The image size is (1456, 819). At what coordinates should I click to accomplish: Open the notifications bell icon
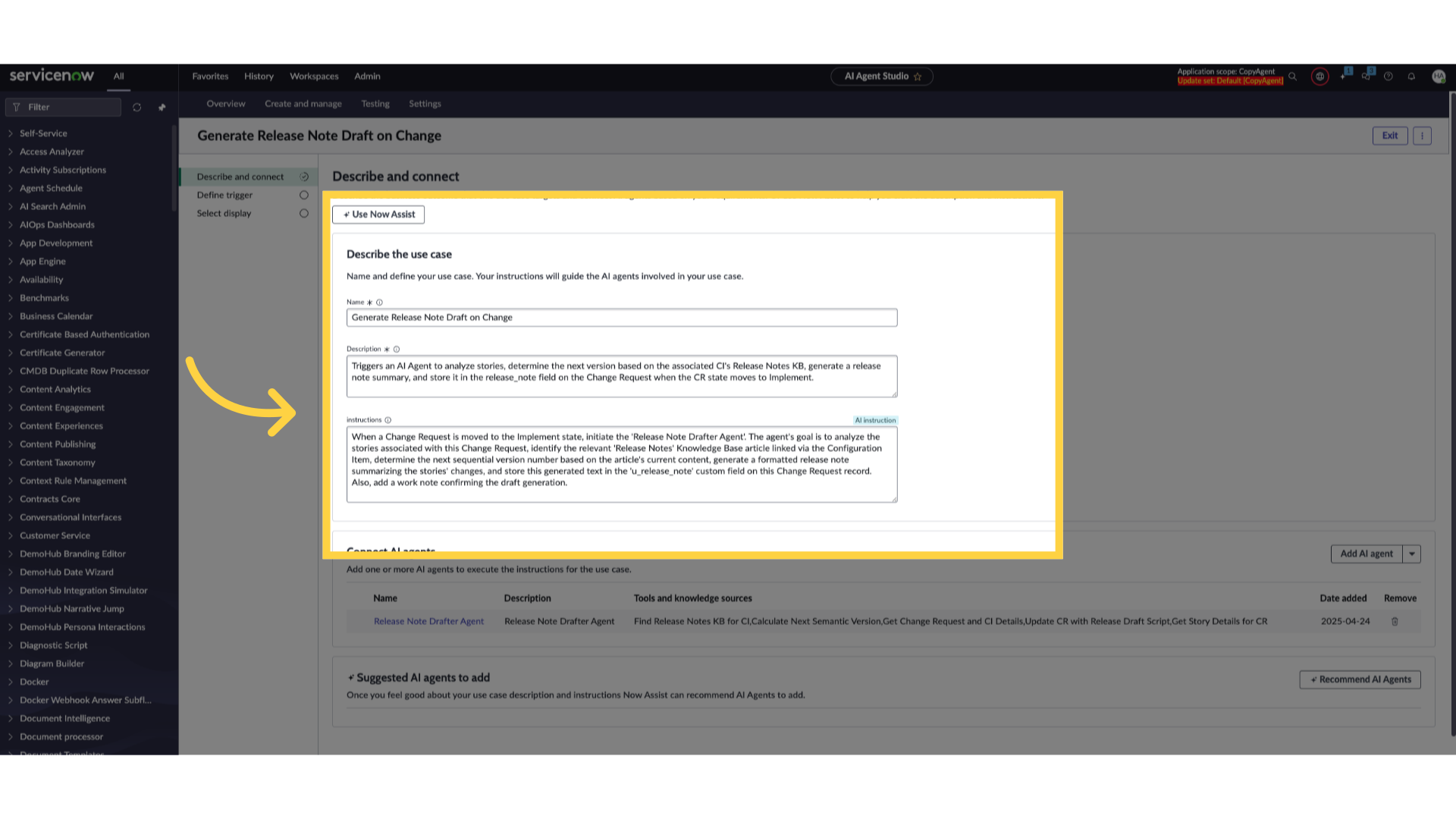point(1411,77)
